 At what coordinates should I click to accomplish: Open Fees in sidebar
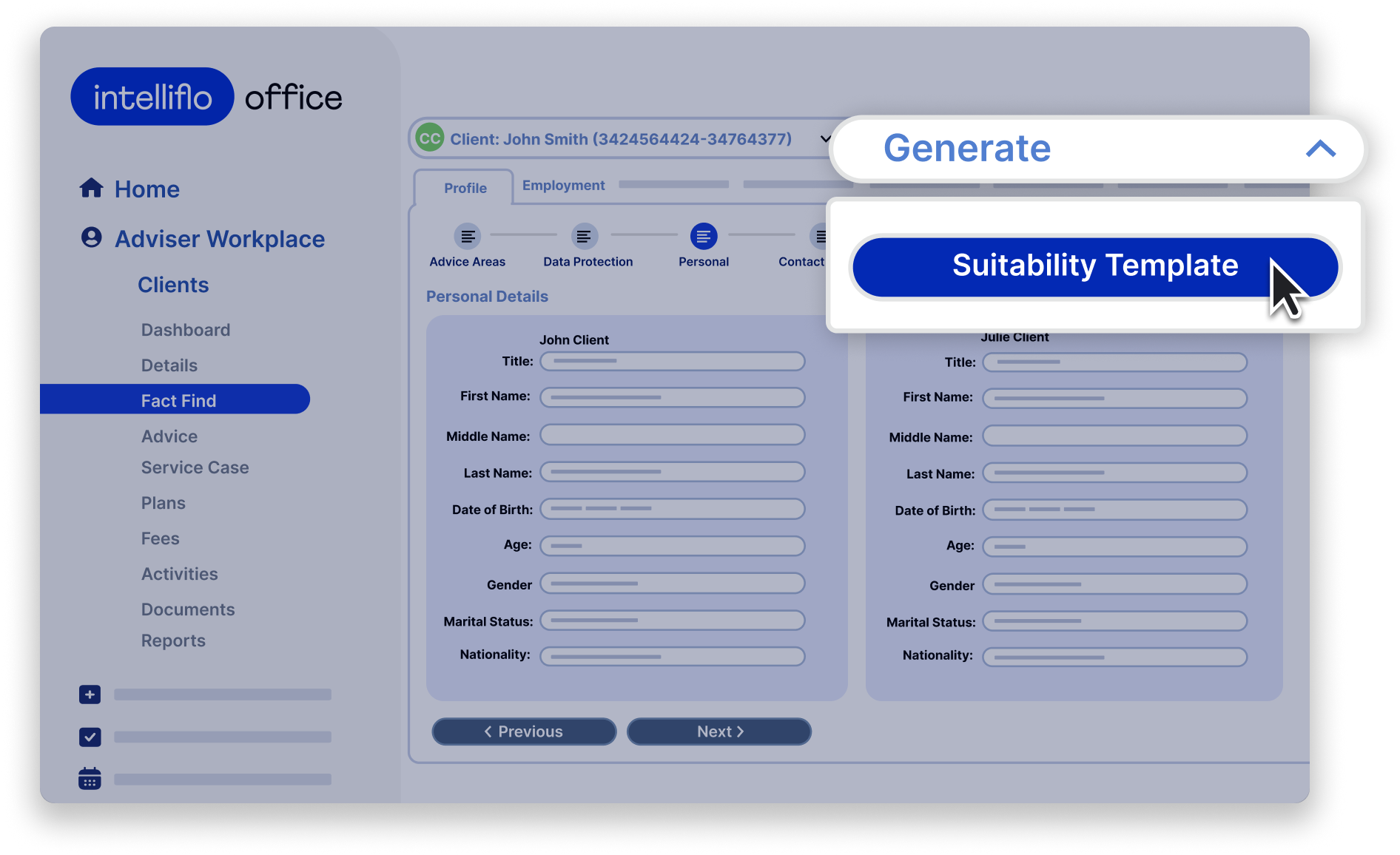pyautogui.click(x=161, y=538)
